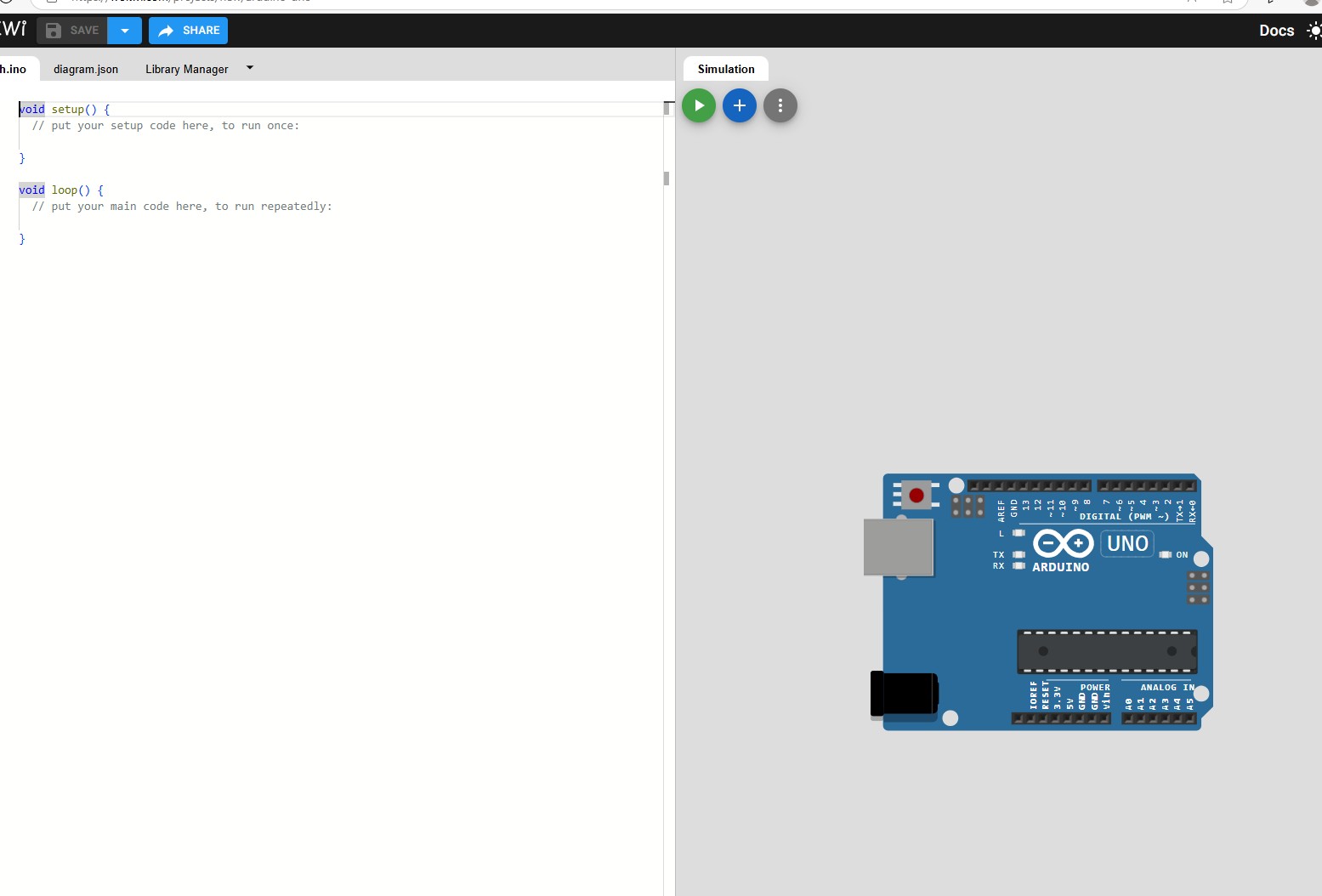Select the black power jack on Arduino
The image size is (1322, 896).
pos(905,695)
